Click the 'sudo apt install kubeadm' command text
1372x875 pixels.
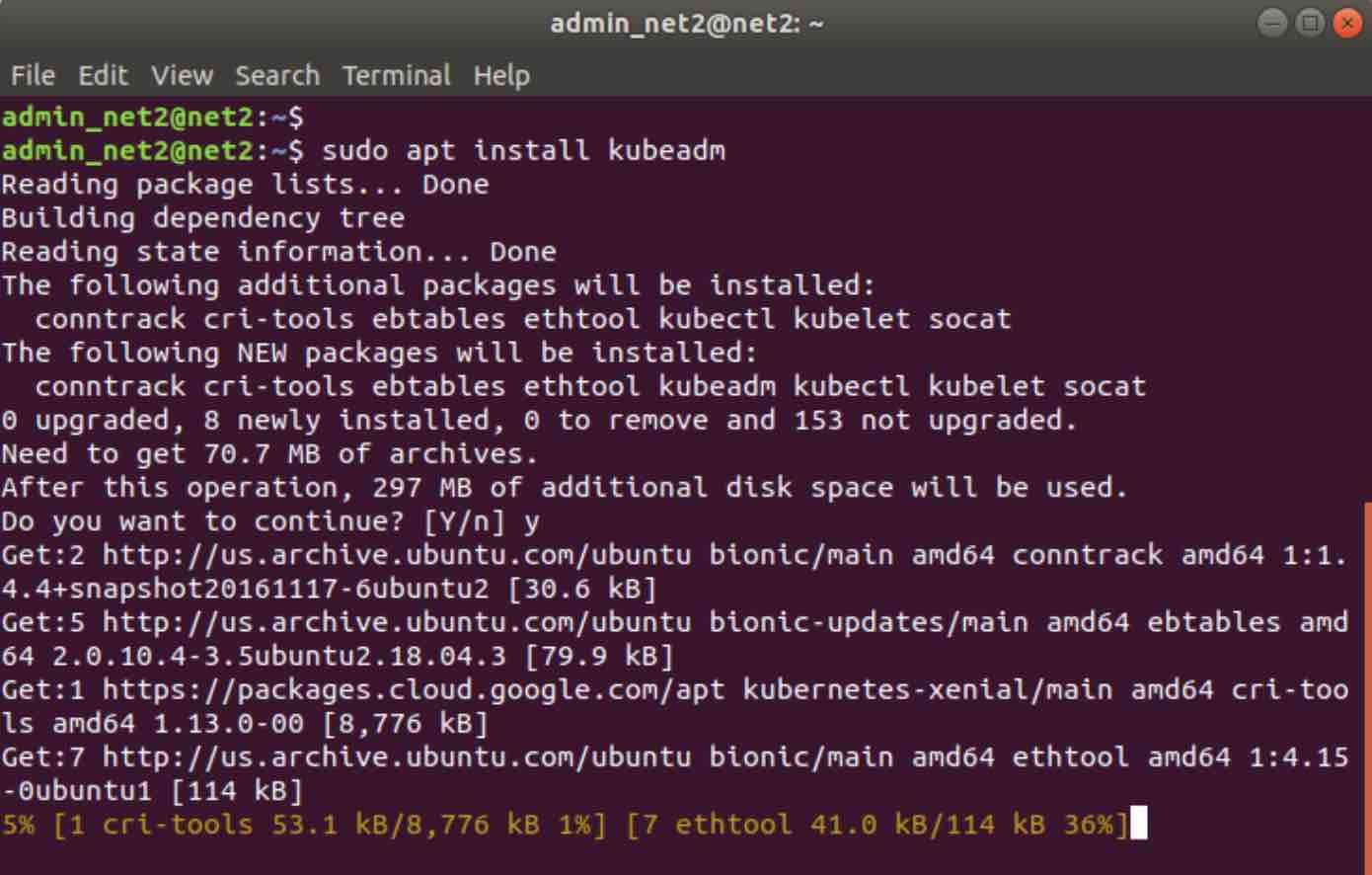(x=523, y=150)
